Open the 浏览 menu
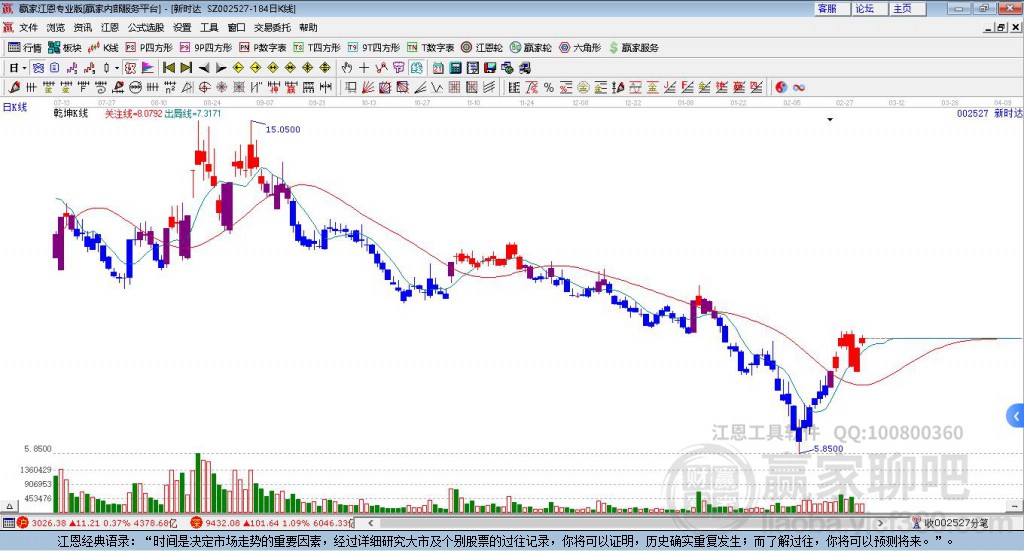 point(56,27)
